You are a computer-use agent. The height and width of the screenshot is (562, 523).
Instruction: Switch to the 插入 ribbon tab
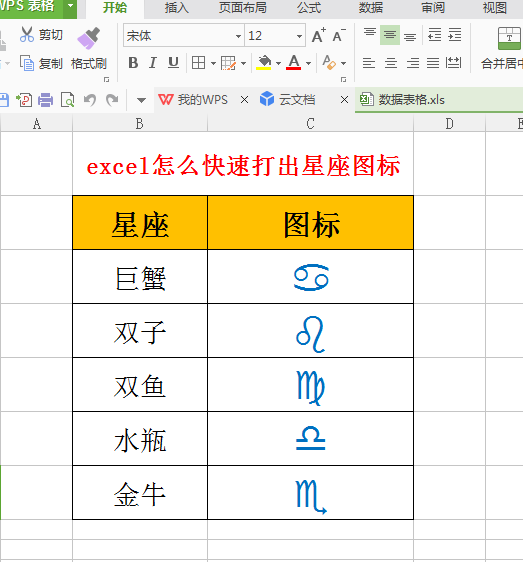176,8
